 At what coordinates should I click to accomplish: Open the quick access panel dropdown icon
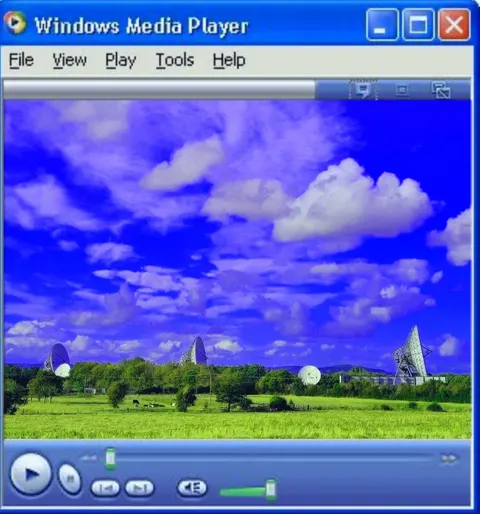[x=363, y=90]
